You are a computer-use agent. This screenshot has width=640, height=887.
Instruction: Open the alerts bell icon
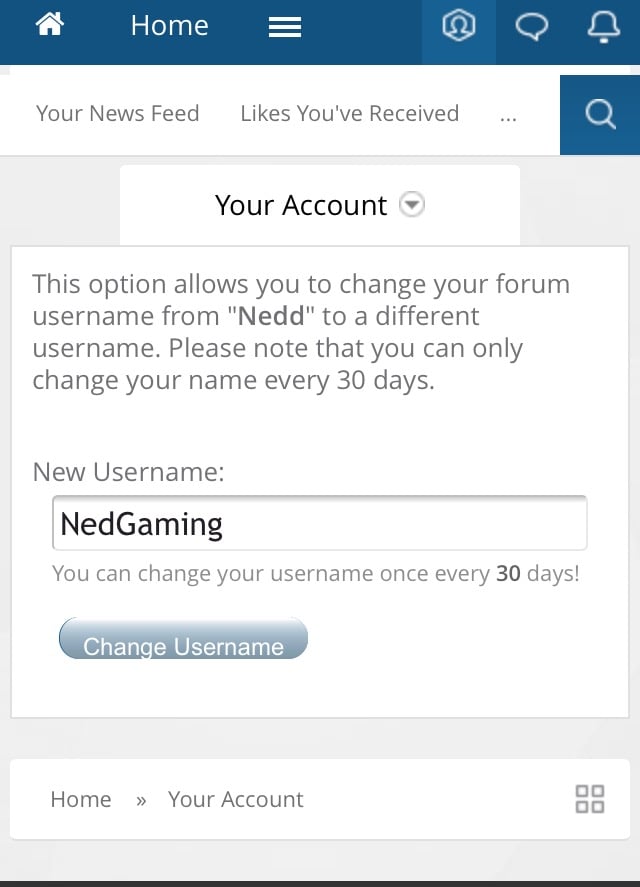coord(603,27)
